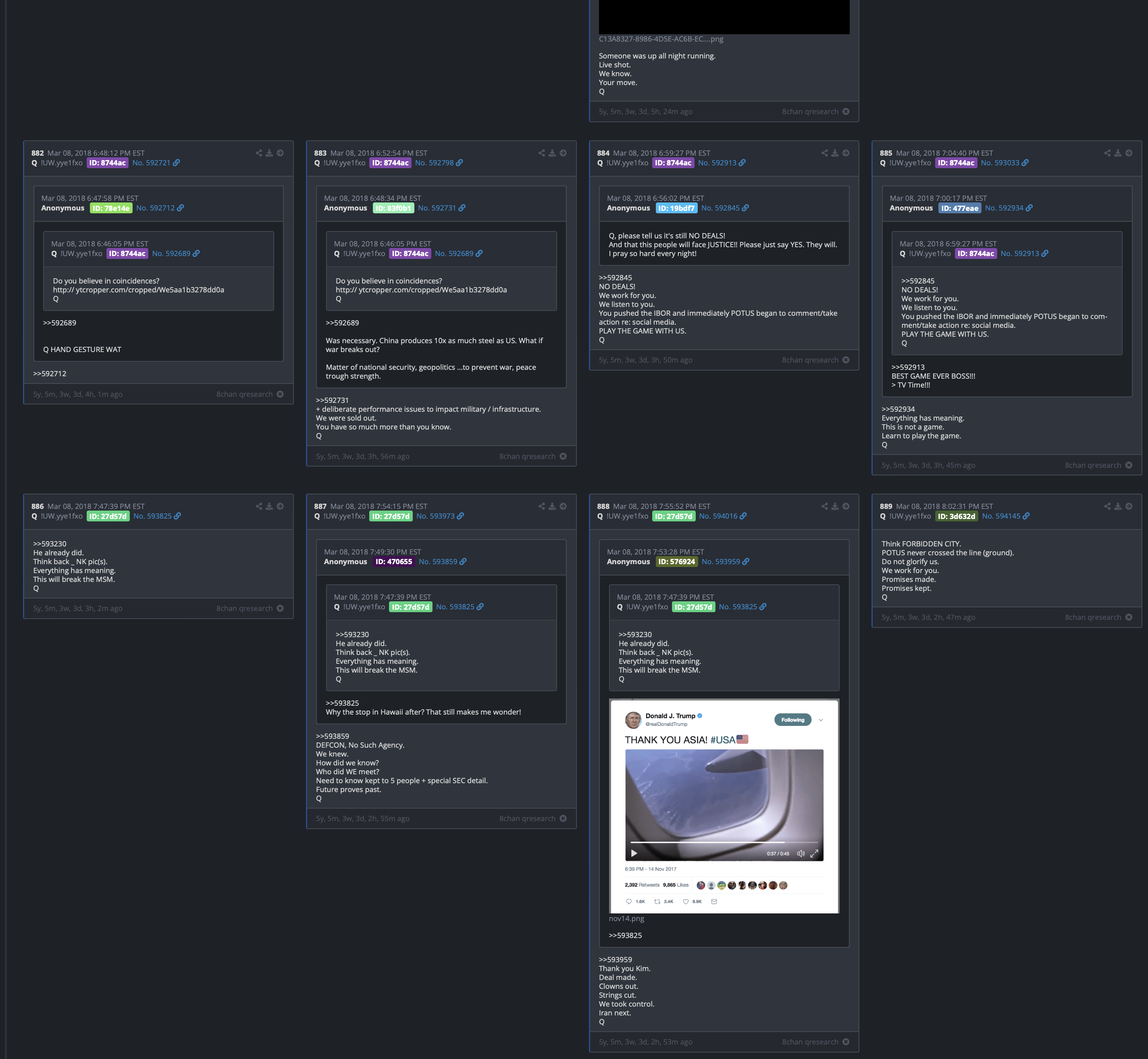
Task: Click the age text '5y, 5m, 3w, 3d, 4h, 1m ago'
Action: tap(78, 394)
